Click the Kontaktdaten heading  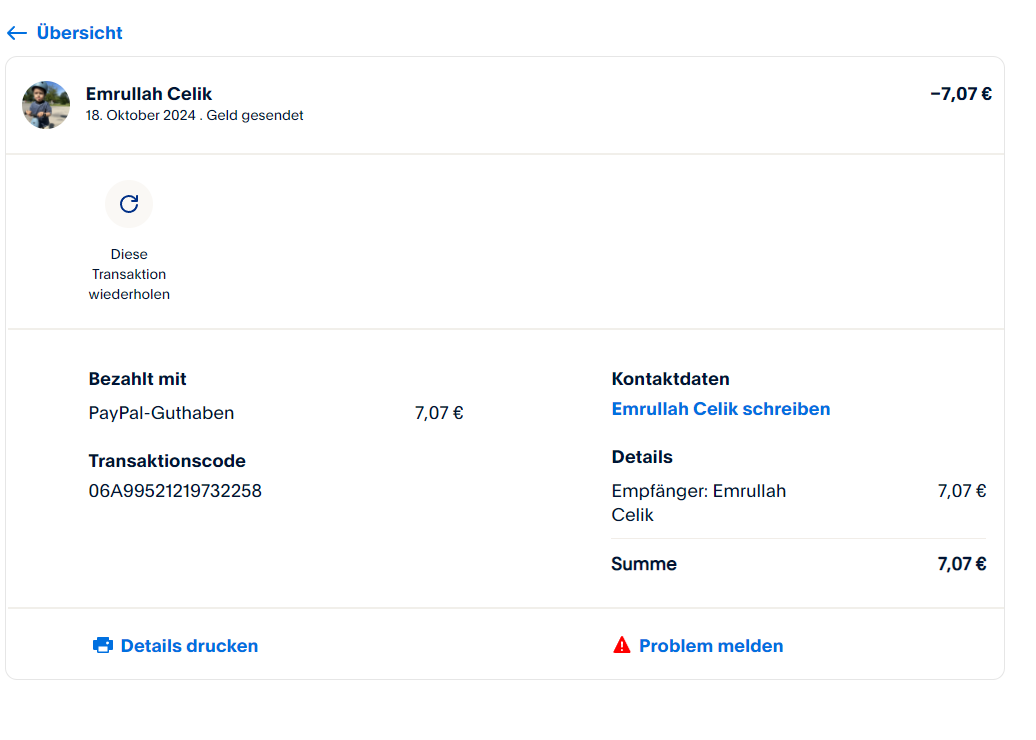tap(670, 379)
